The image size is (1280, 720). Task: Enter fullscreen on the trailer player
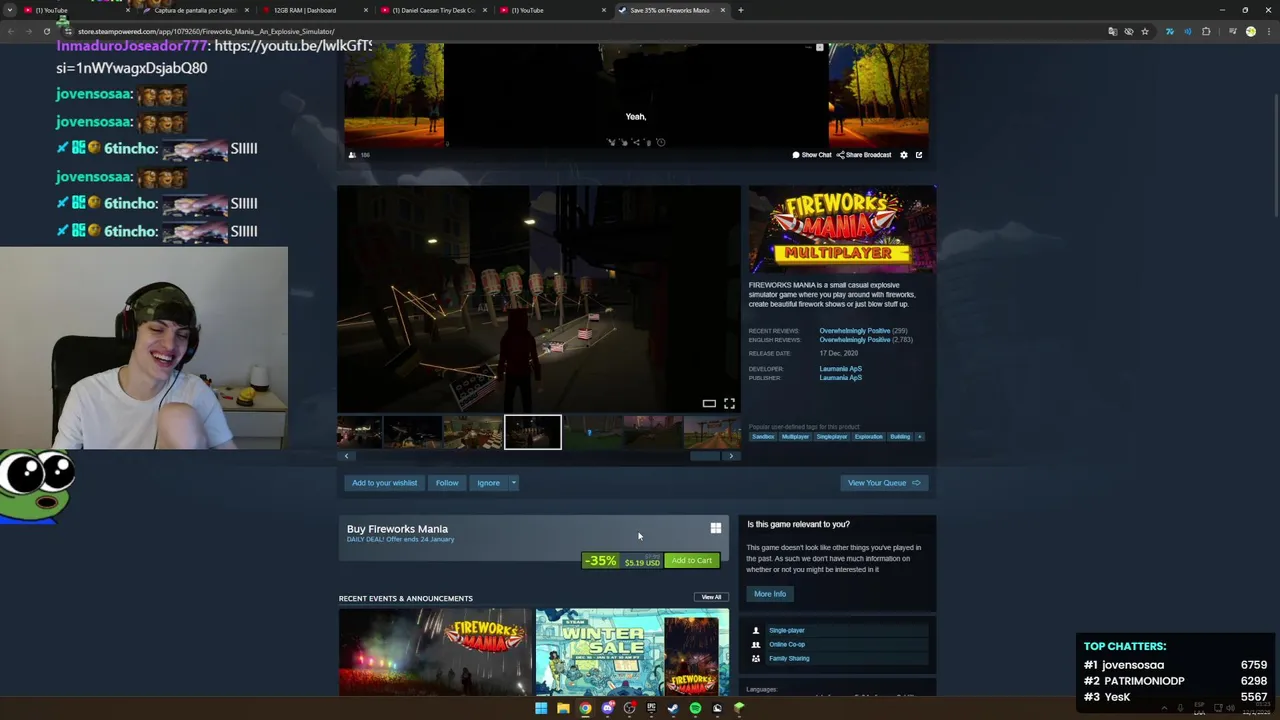click(729, 403)
